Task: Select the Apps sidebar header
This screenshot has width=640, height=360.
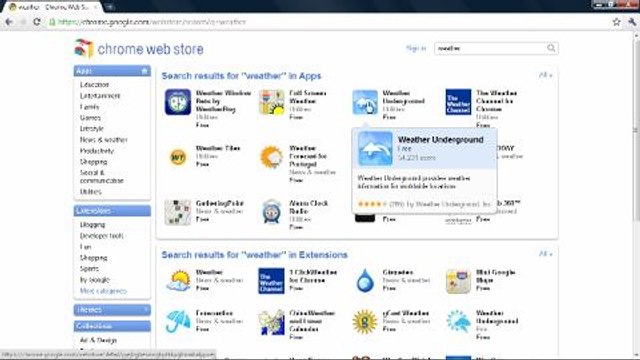Action: (x=112, y=71)
